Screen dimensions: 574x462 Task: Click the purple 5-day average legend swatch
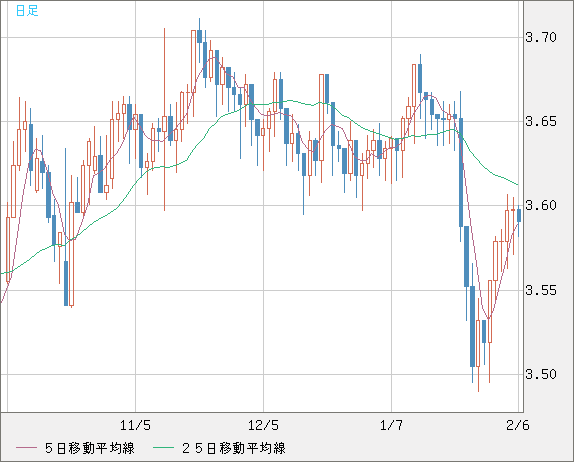pos(26,448)
